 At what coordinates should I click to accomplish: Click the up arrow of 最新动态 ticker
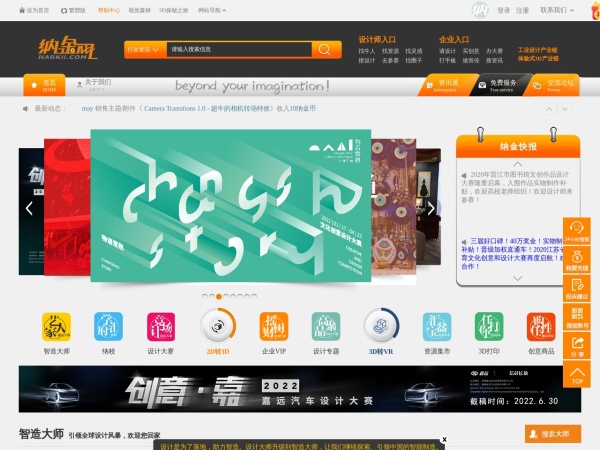549,109
